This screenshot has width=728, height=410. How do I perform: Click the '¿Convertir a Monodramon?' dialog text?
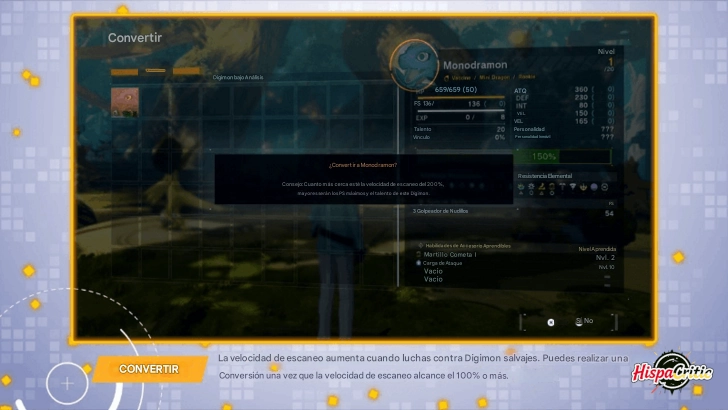pyautogui.click(x=362, y=164)
